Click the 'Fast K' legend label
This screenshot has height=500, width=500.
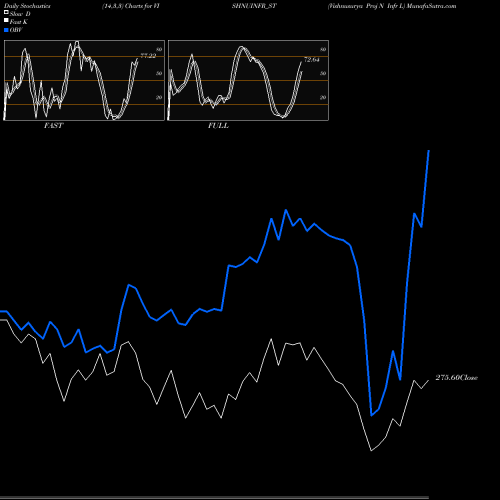click(19, 22)
